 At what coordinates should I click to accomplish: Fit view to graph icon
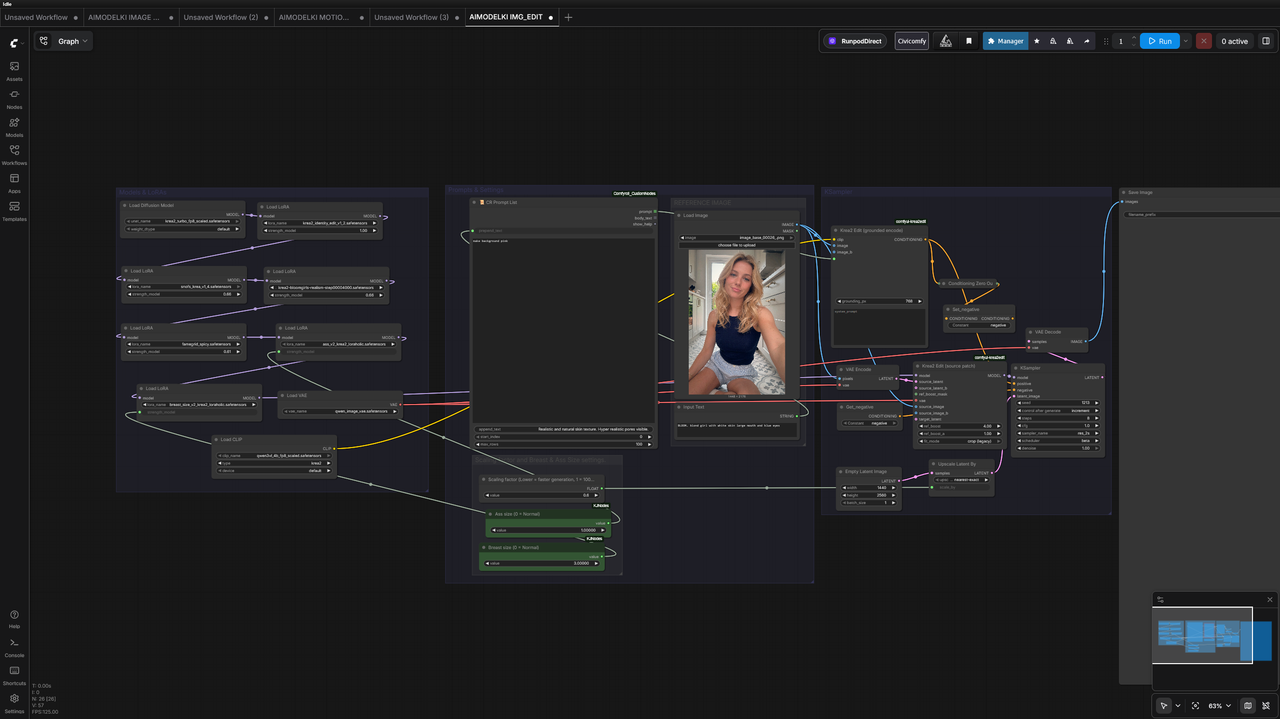[x=1195, y=706]
